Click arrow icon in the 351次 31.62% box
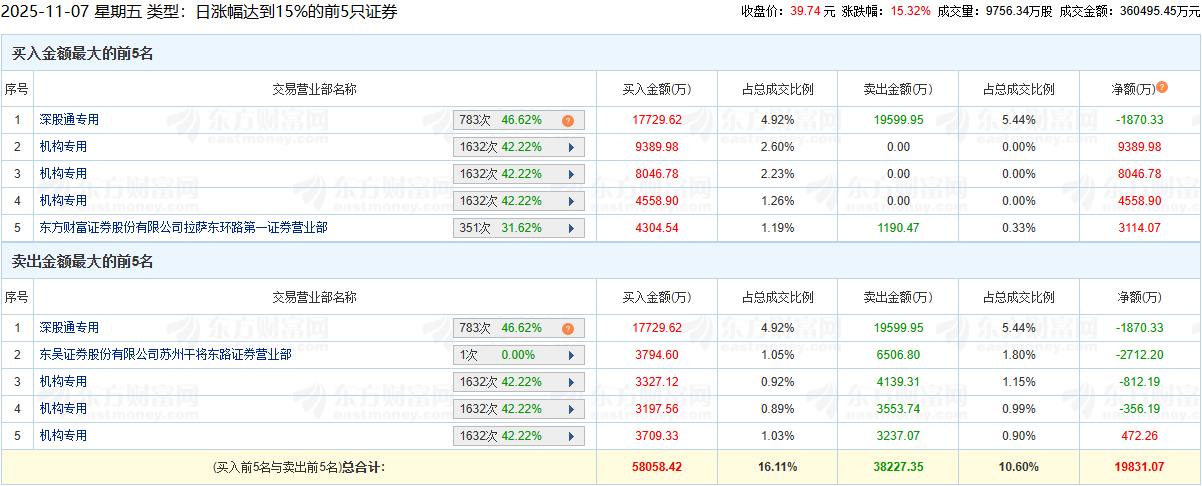The image size is (1202, 486). click(571, 228)
